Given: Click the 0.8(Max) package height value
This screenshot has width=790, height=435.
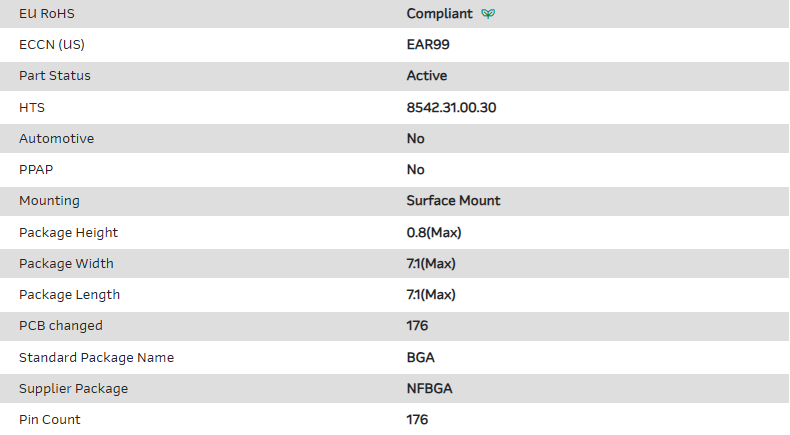Looking at the screenshot, I should pos(433,232).
